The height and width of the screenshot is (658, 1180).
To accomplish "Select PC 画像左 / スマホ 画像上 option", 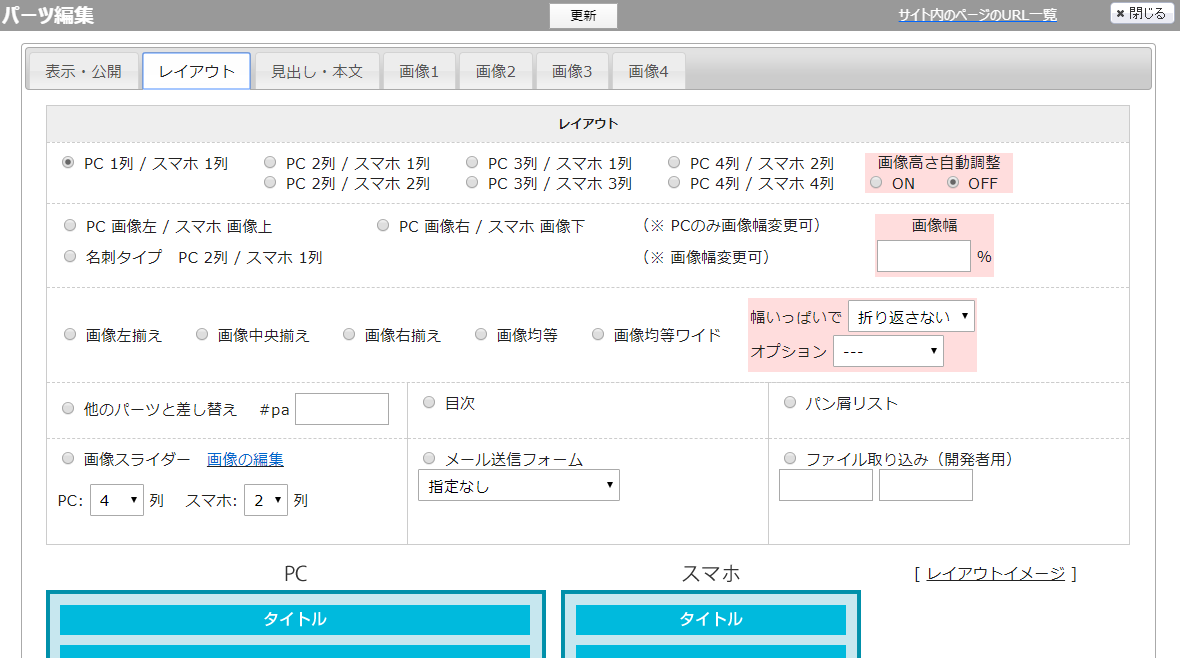I will click(x=70, y=226).
